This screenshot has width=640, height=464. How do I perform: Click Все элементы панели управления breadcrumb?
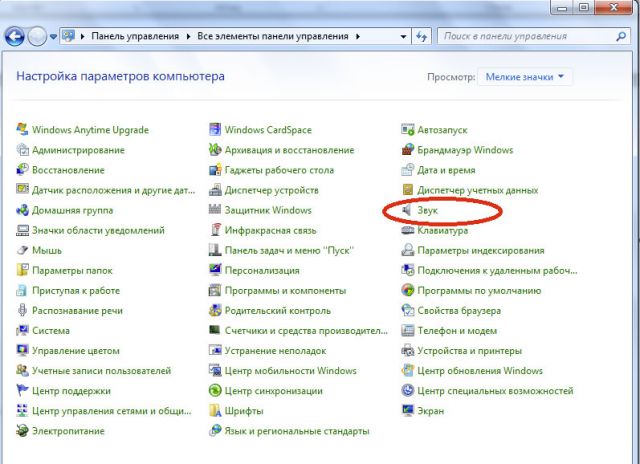point(273,36)
